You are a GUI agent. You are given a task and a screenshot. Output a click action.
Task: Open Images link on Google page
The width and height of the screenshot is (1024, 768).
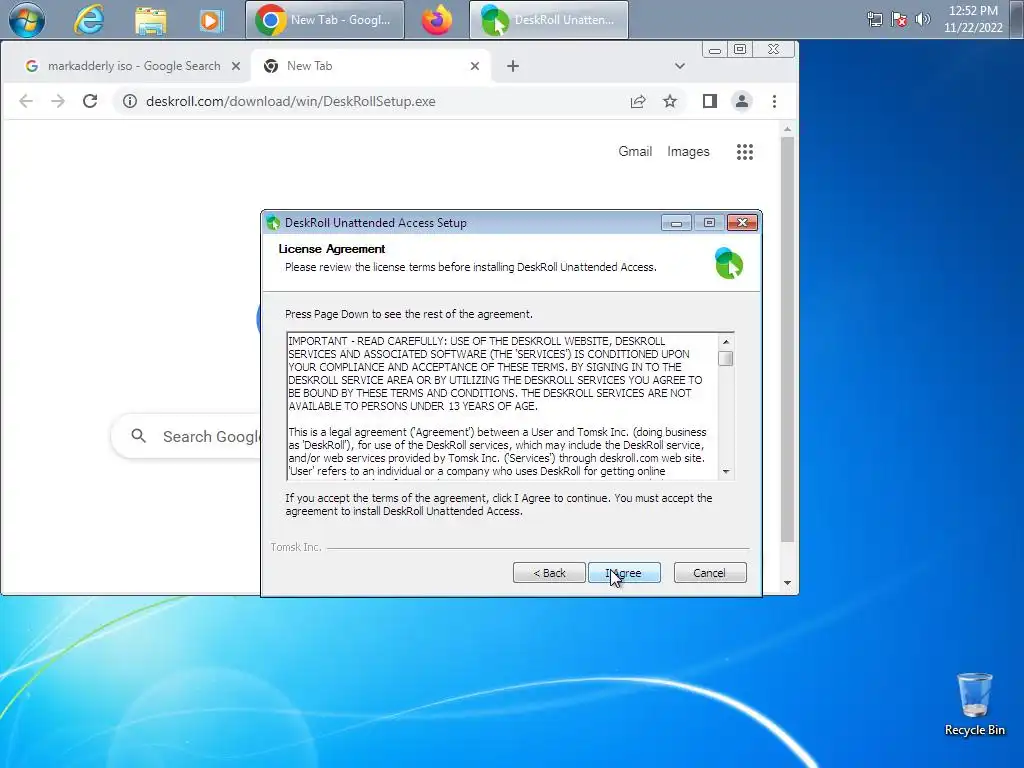(688, 152)
